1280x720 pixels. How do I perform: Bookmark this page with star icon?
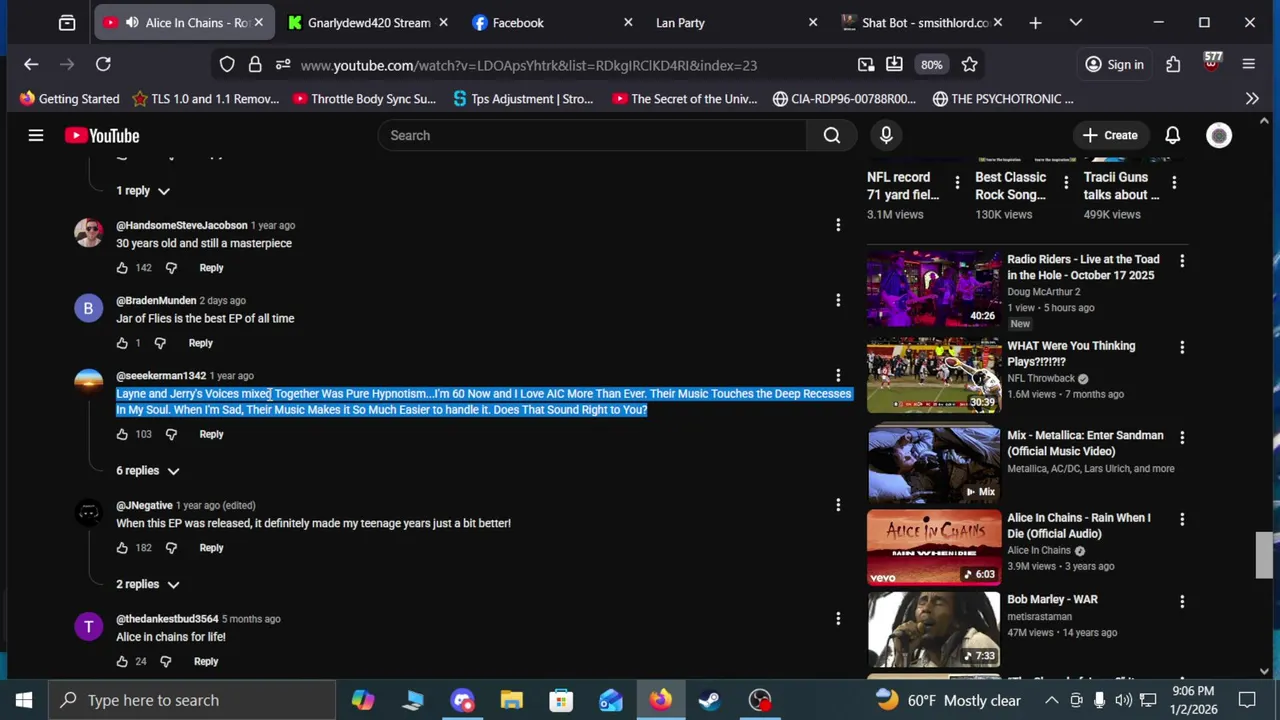(969, 65)
